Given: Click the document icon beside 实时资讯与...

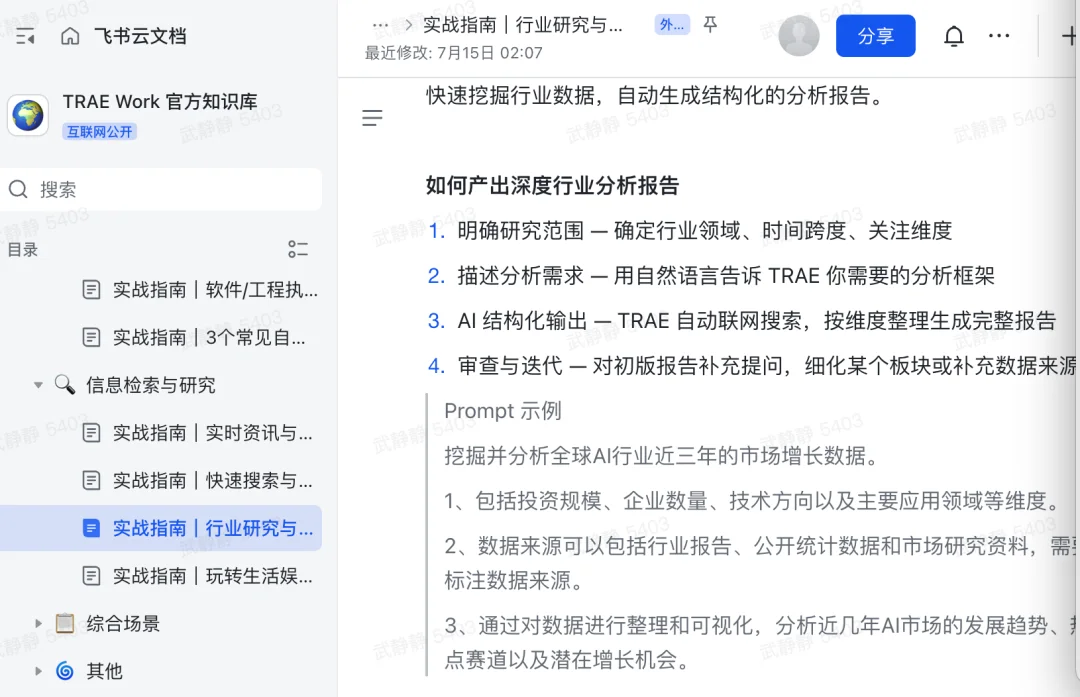Looking at the screenshot, I should [x=91, y=433].
